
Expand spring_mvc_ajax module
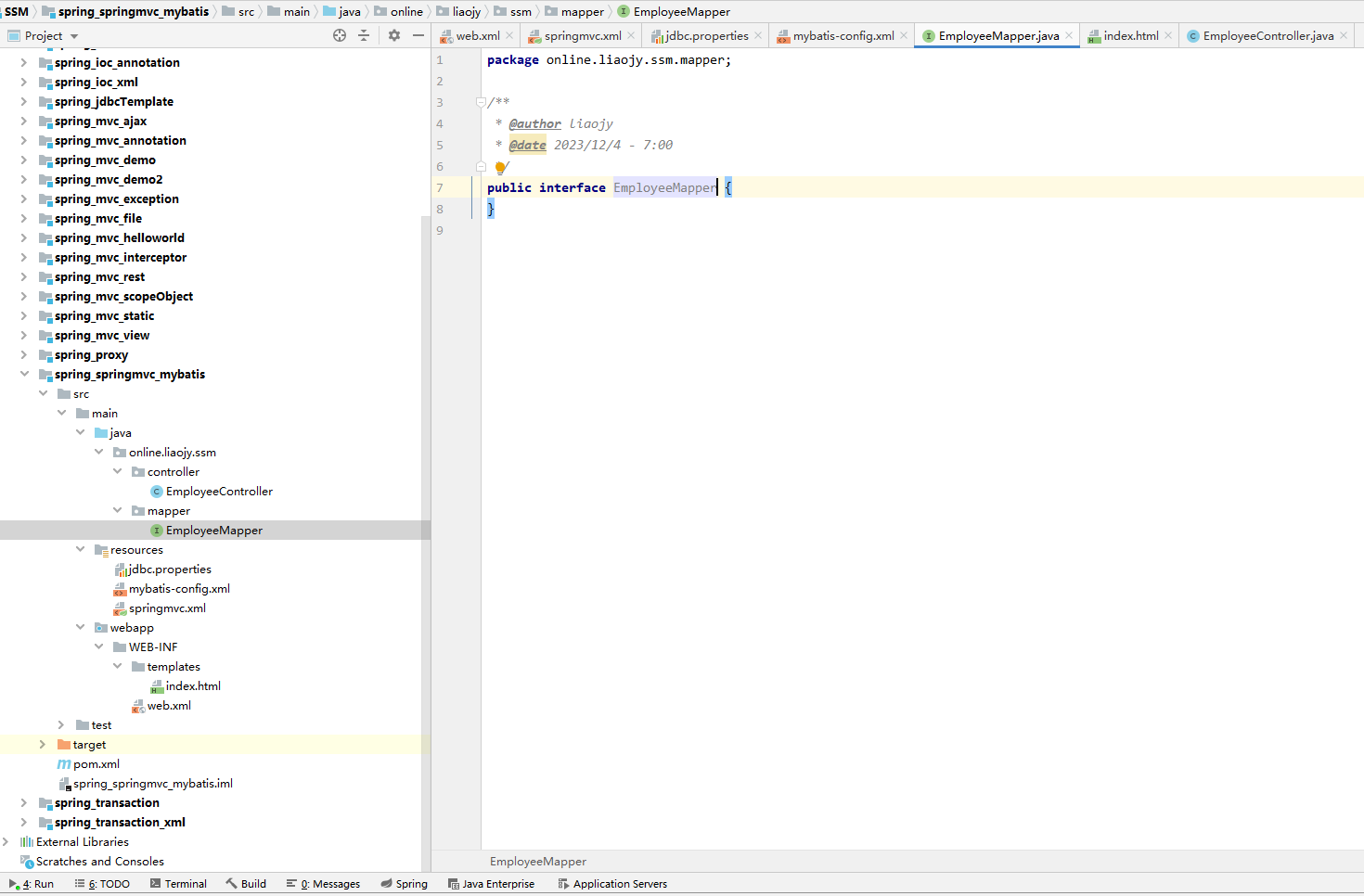24,121
